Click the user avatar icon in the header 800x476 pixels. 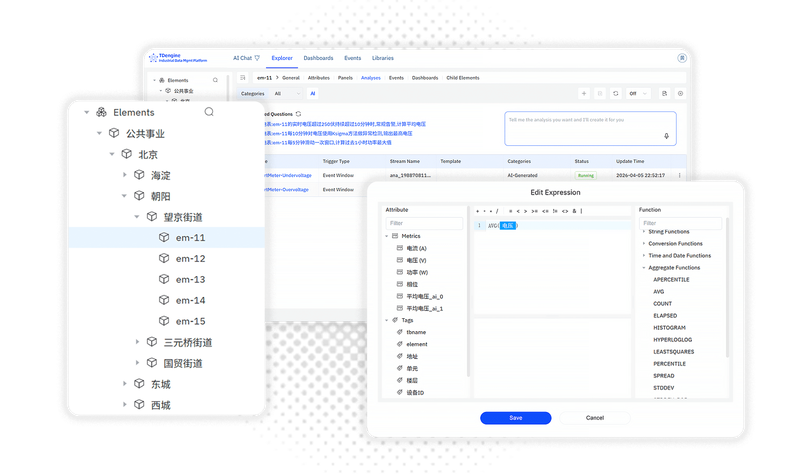682,58
